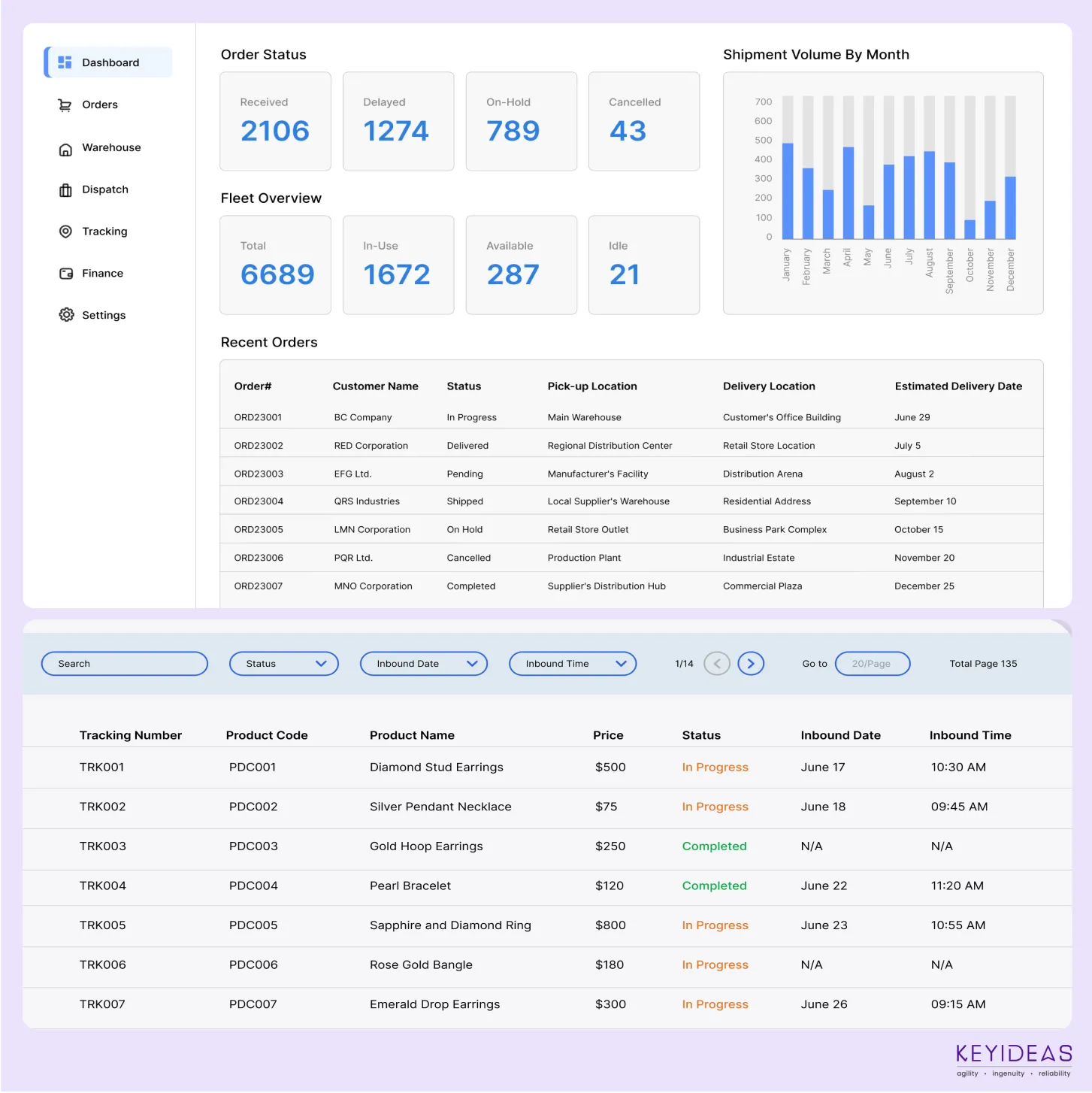Click the Settings gear icon

click(x=66, y=315)
